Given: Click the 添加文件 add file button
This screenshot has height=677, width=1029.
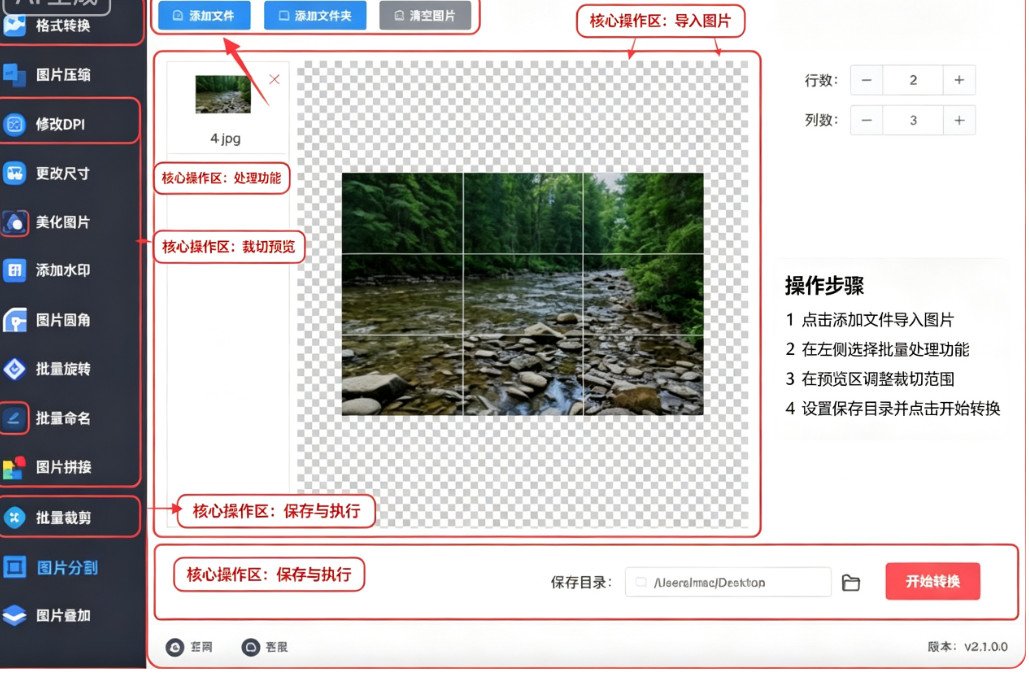Looking at the screenshot, I should 204,16.
